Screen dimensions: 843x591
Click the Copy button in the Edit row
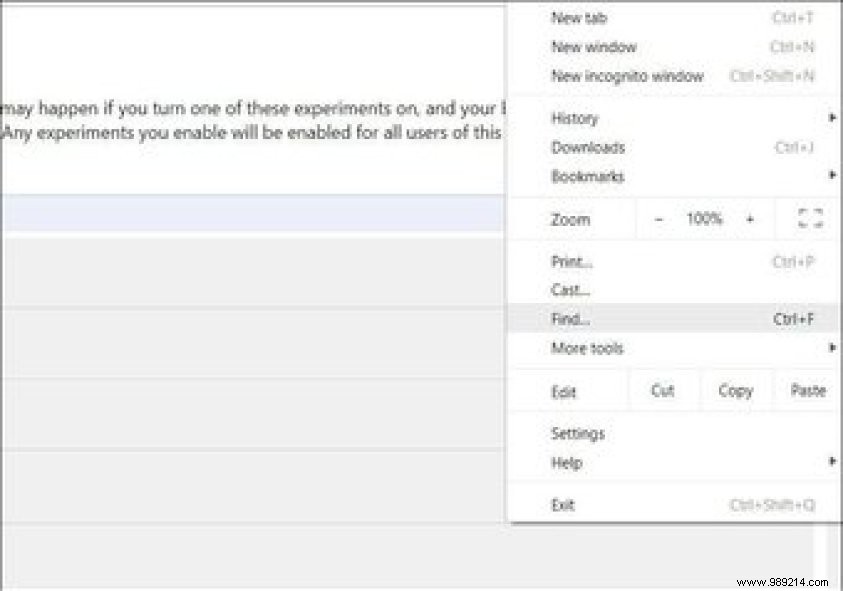(x=735, y=390)
